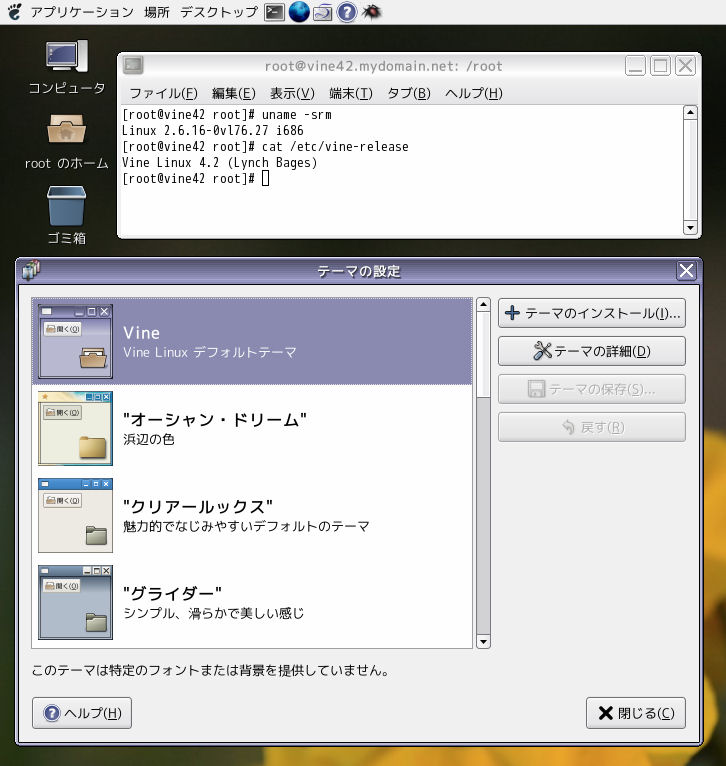This screenshot has width=726, height=766.
Task: Click the terminal window menu icon
Action: [133, 65]
